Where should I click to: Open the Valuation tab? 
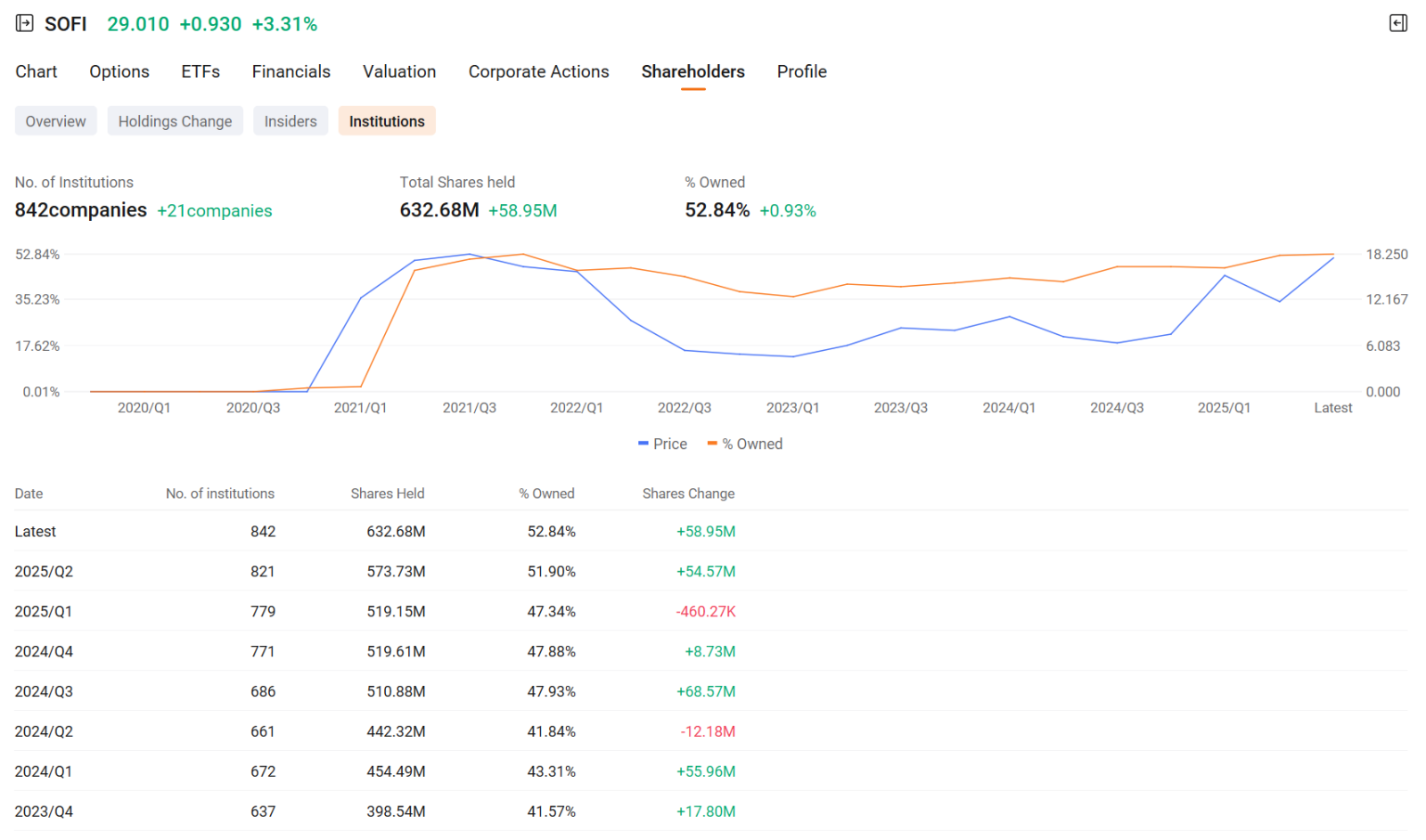click(x=399, y=72)
